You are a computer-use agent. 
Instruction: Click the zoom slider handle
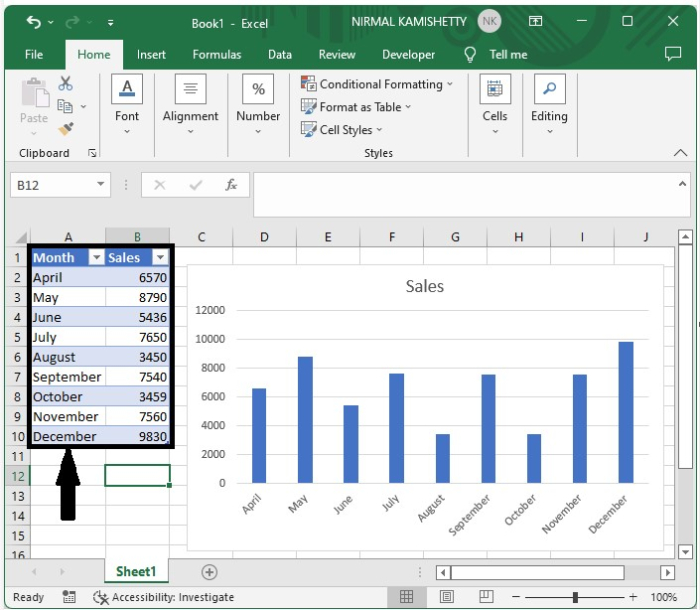pyautogui.click(x=575, y=597)
